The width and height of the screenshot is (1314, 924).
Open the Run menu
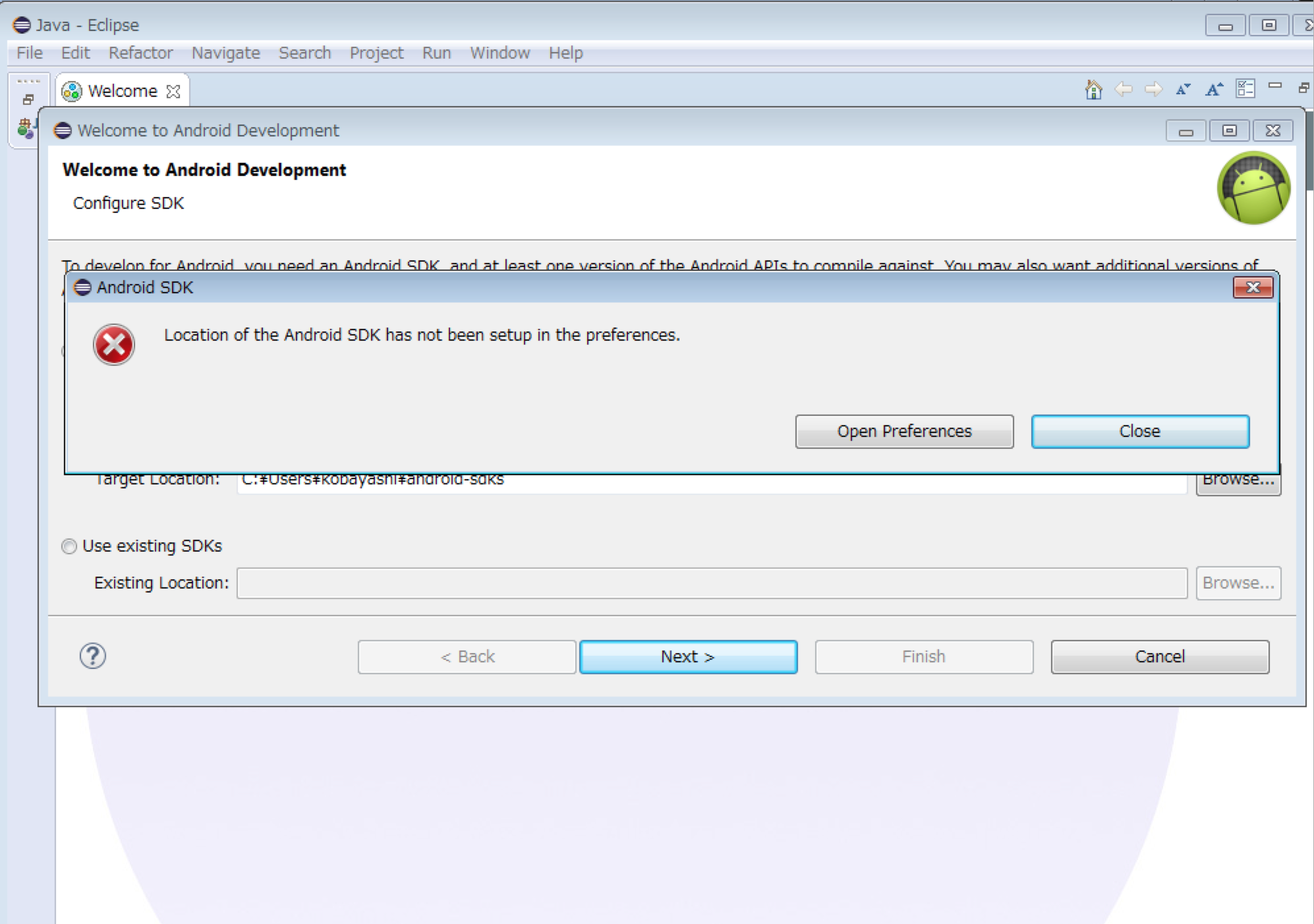click(x=436, y=53)
